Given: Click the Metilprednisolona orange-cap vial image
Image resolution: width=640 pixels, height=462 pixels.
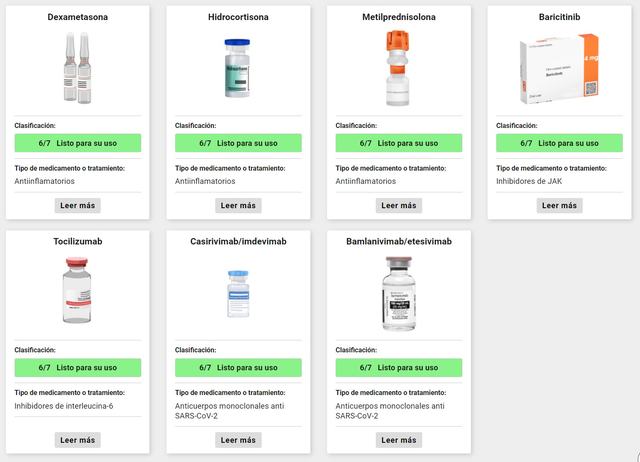Looking at the screenshot, I should coord(398,68).
